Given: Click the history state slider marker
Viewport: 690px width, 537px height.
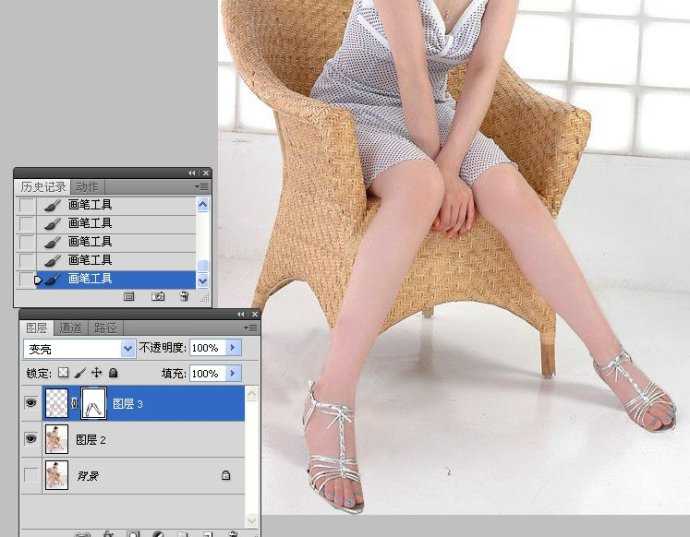Looking at the screenshot, I should coord(38,280).
